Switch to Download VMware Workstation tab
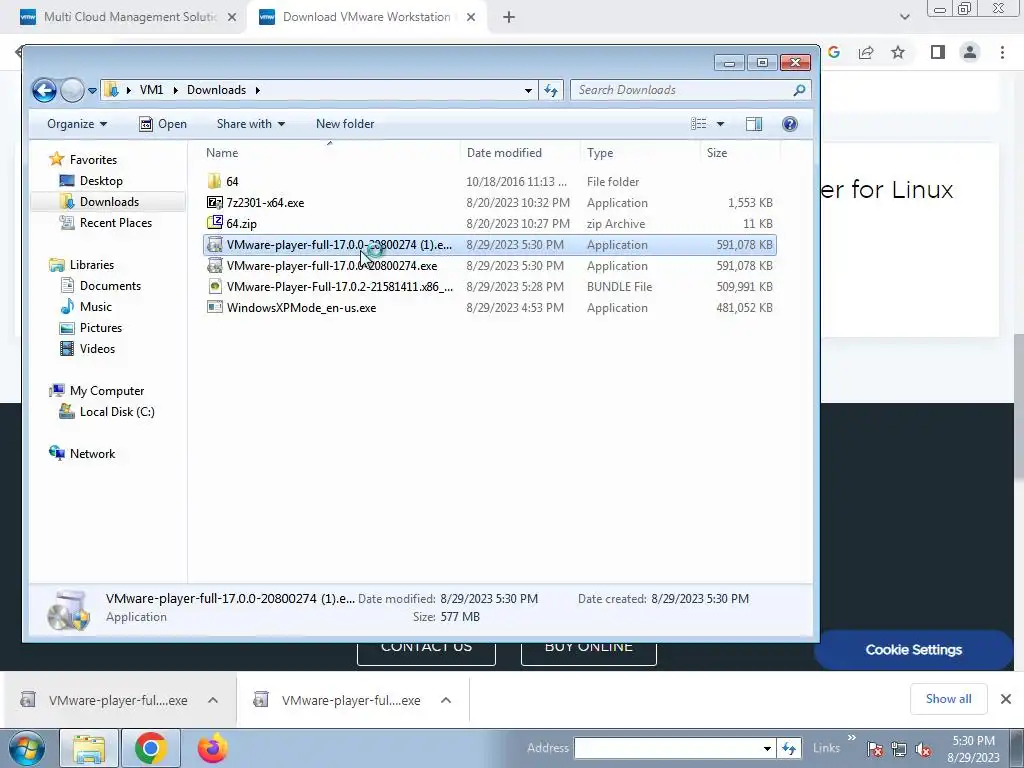 [366, 17]
